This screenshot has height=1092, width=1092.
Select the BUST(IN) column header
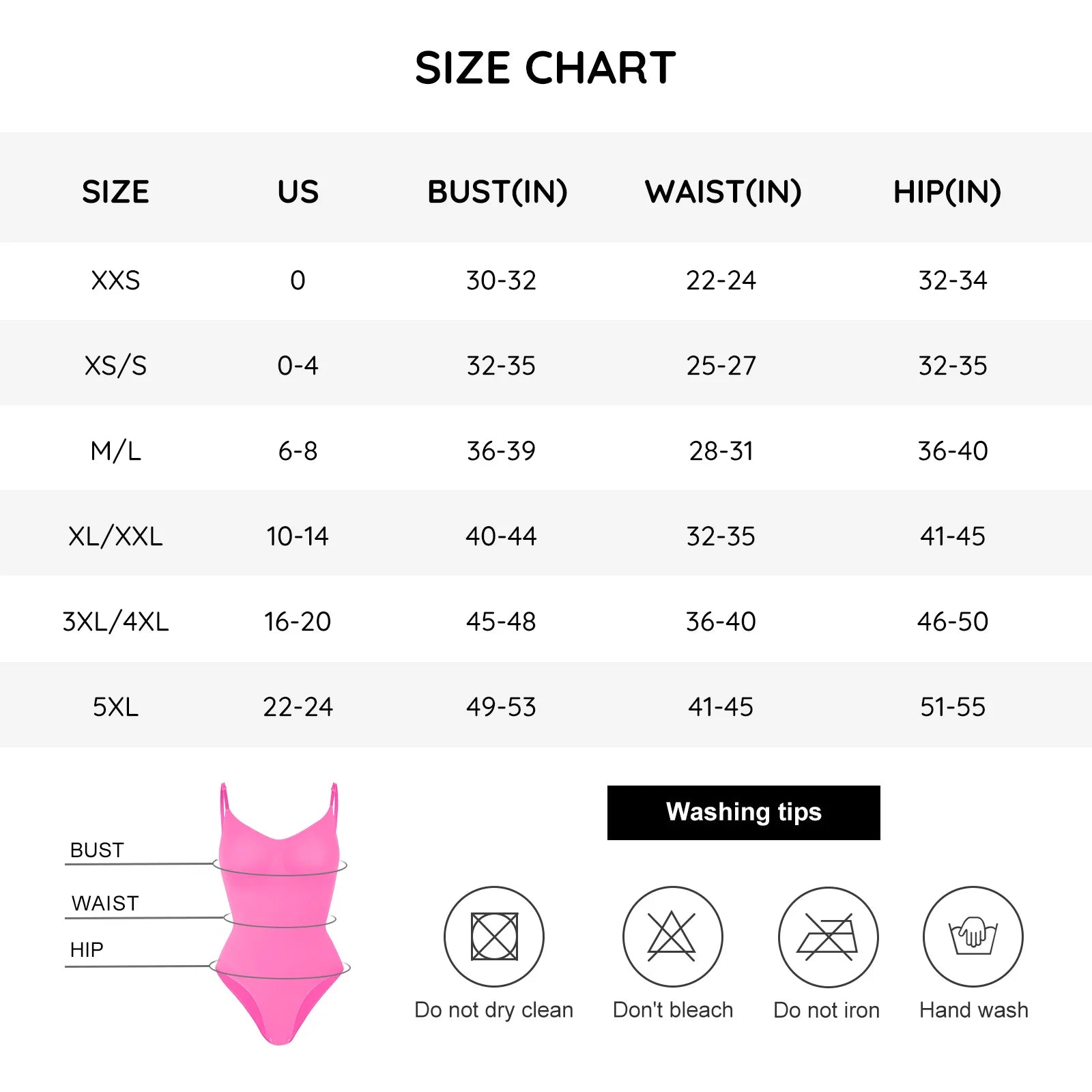tap(498, 192)
